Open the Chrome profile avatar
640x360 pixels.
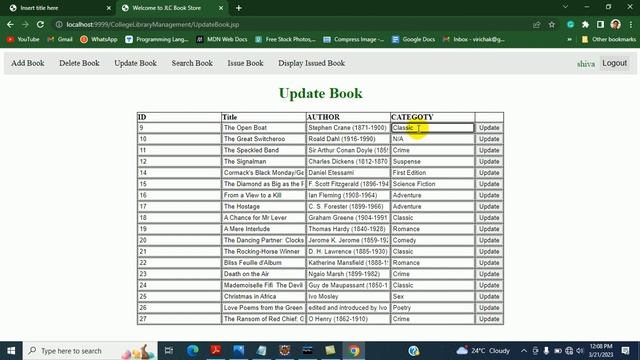click(616, 24)
